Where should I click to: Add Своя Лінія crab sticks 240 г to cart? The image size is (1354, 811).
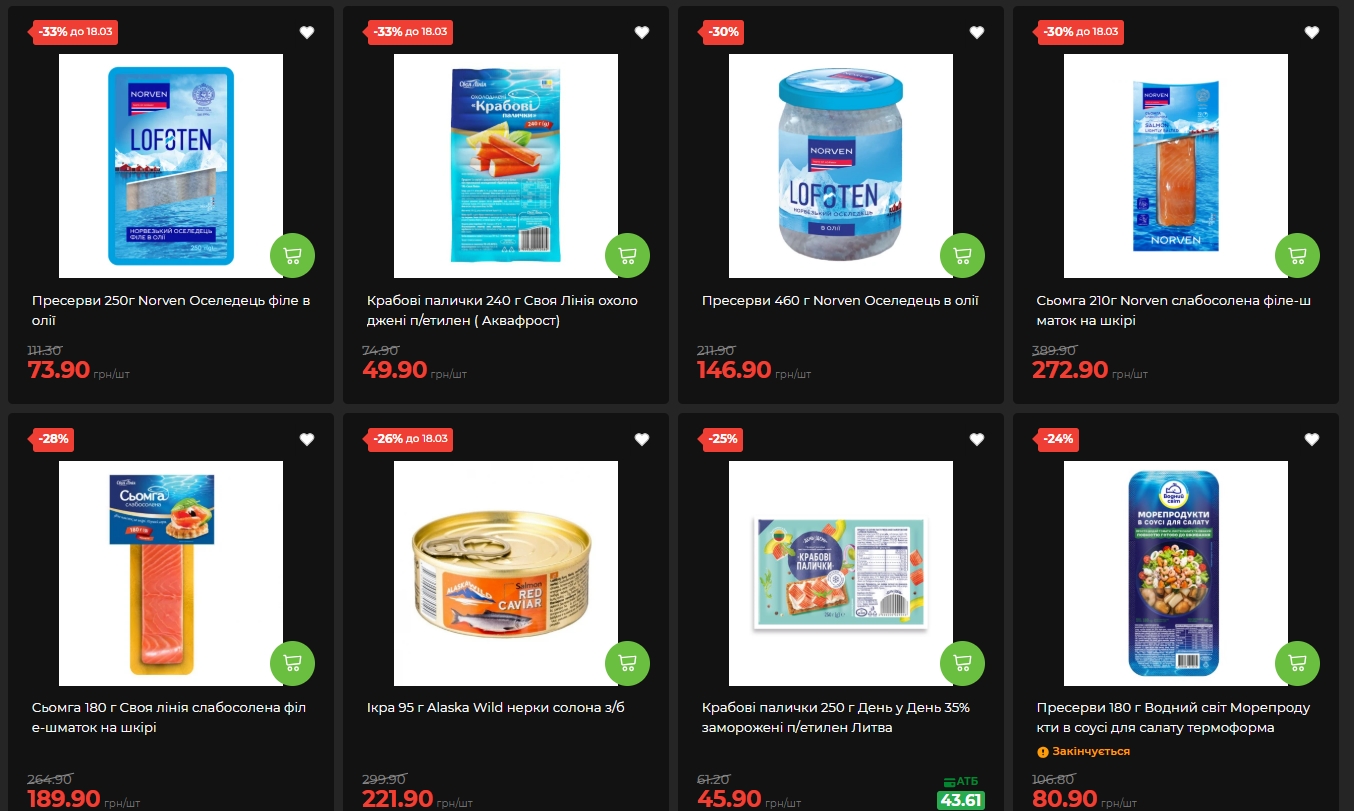click(627, 255)
